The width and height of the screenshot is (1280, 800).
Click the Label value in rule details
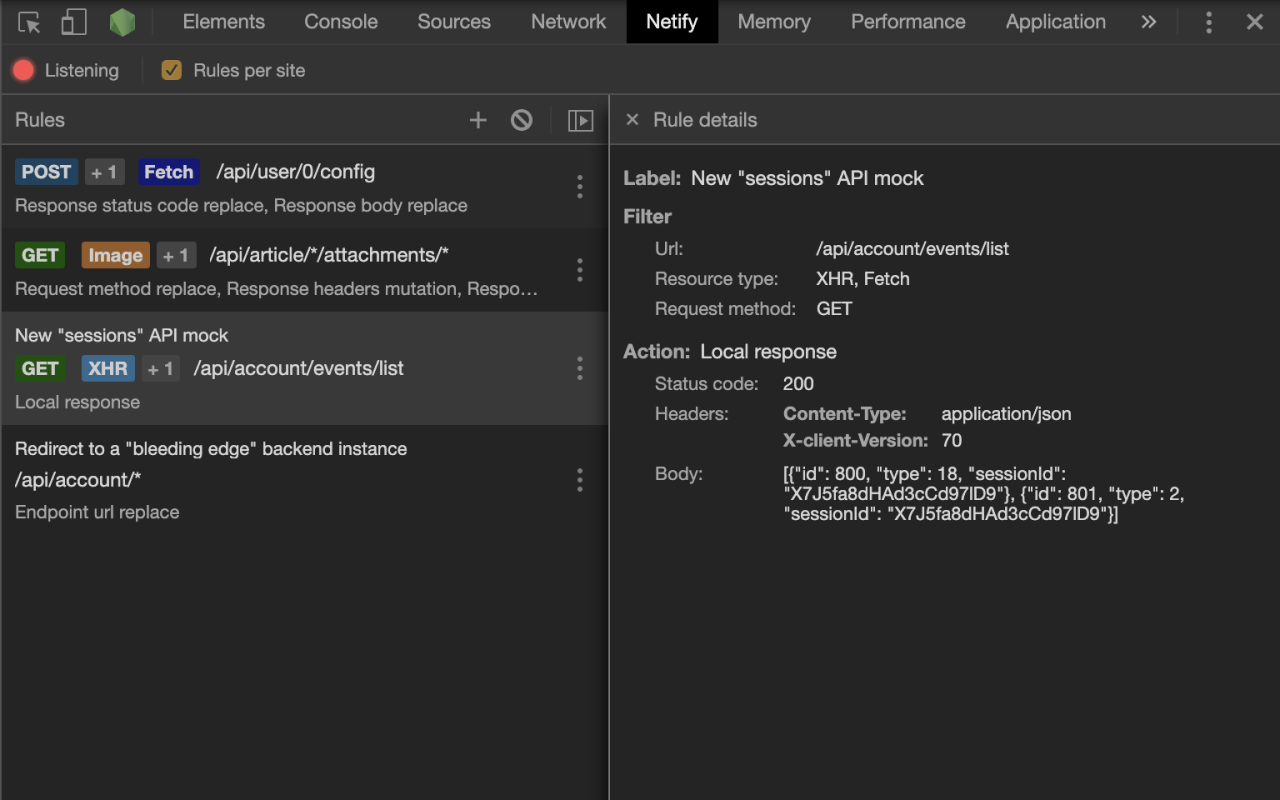pos(807,178)
